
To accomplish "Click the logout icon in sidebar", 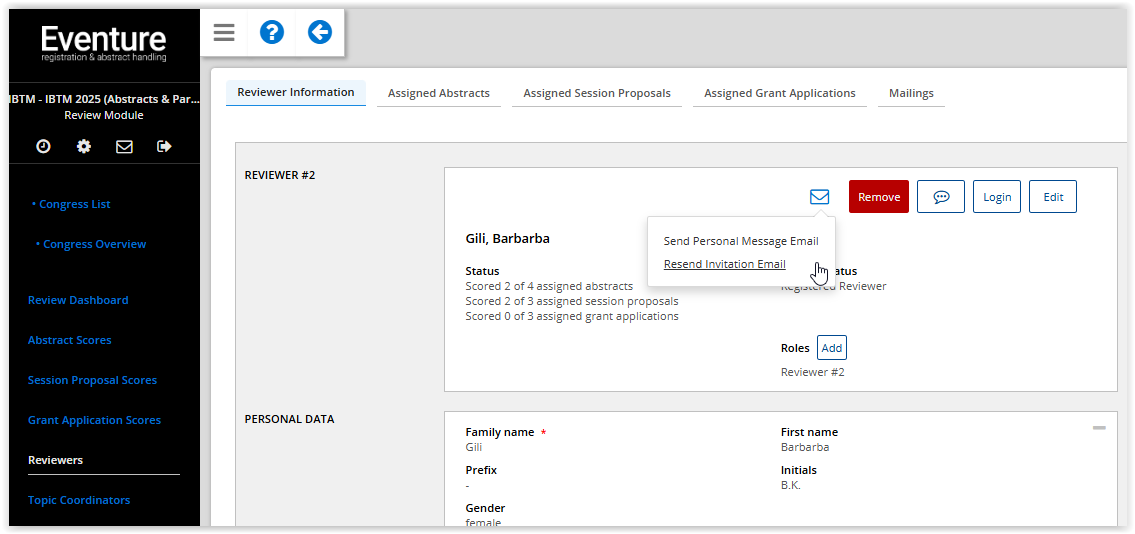I will coord(165,146).
